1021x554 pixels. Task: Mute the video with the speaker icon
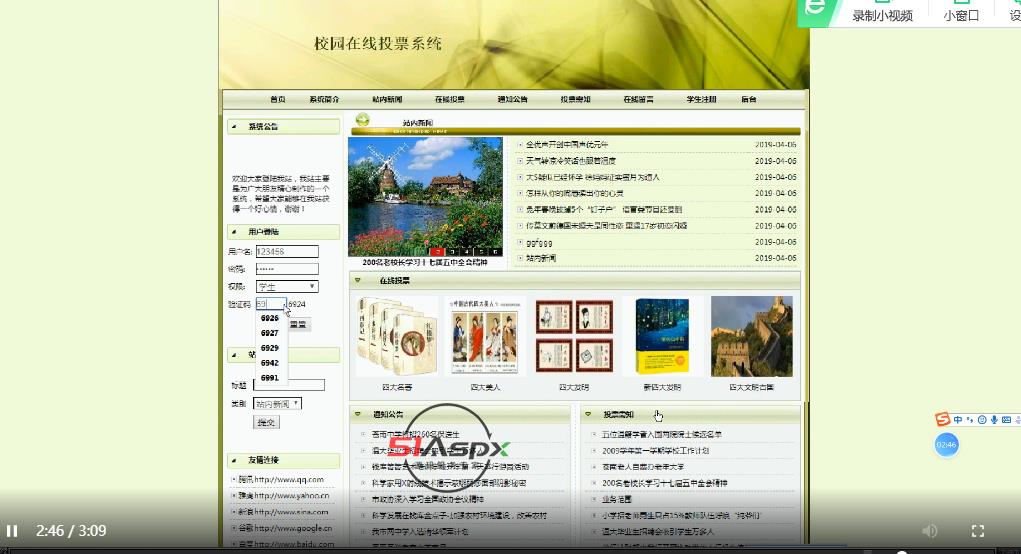pos(930,531)
